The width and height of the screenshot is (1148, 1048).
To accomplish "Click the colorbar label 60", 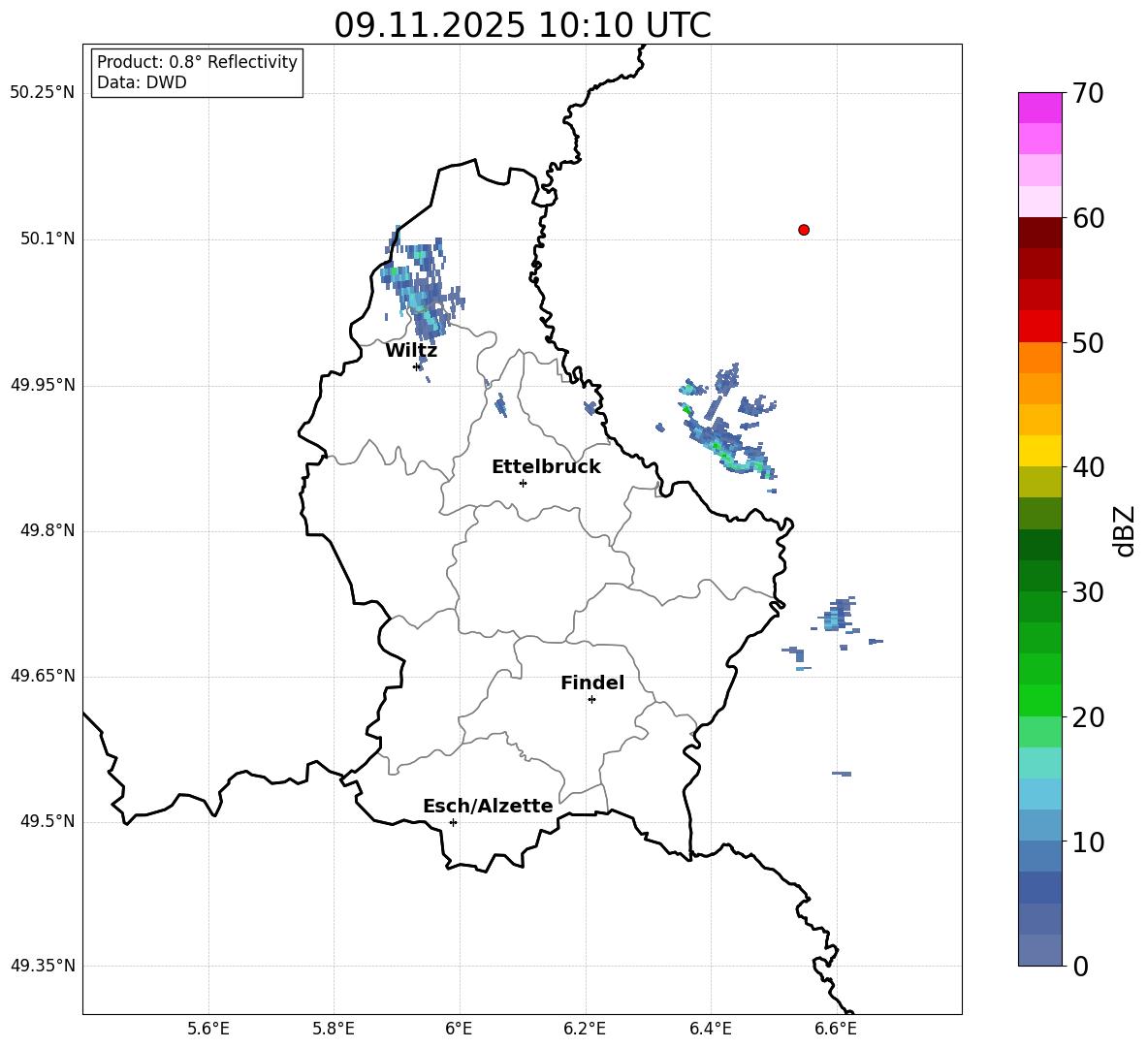I will click(1088, 218).
